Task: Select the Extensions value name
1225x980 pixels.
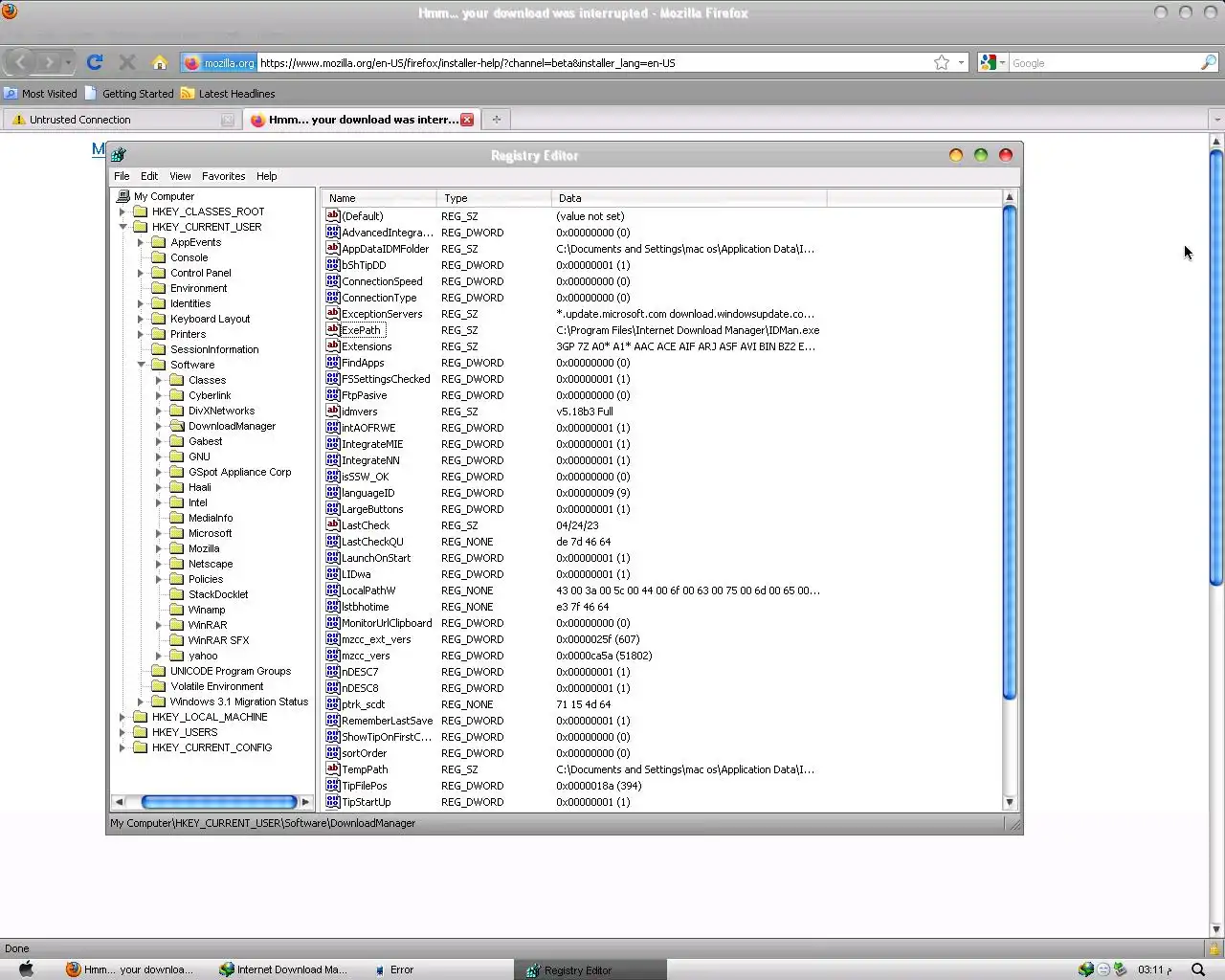Action: click(x=367, y=346)
